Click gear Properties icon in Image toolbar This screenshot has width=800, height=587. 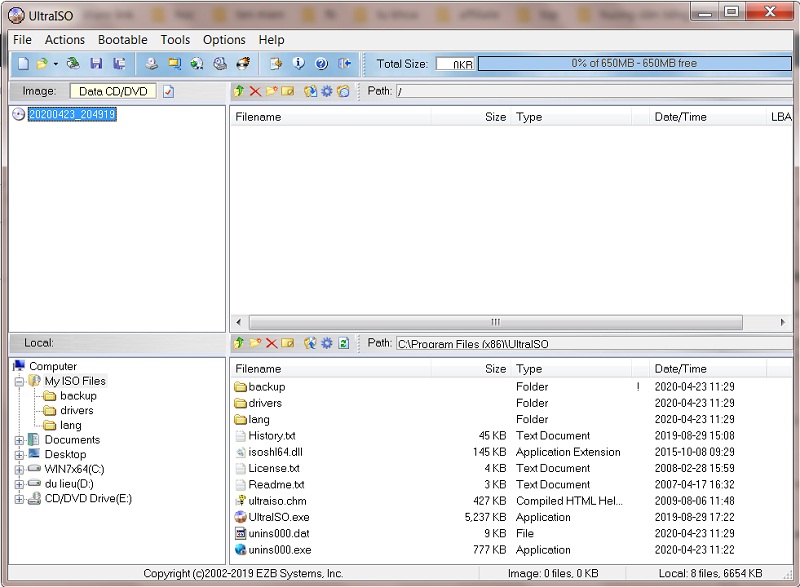(x=327, y=91)
